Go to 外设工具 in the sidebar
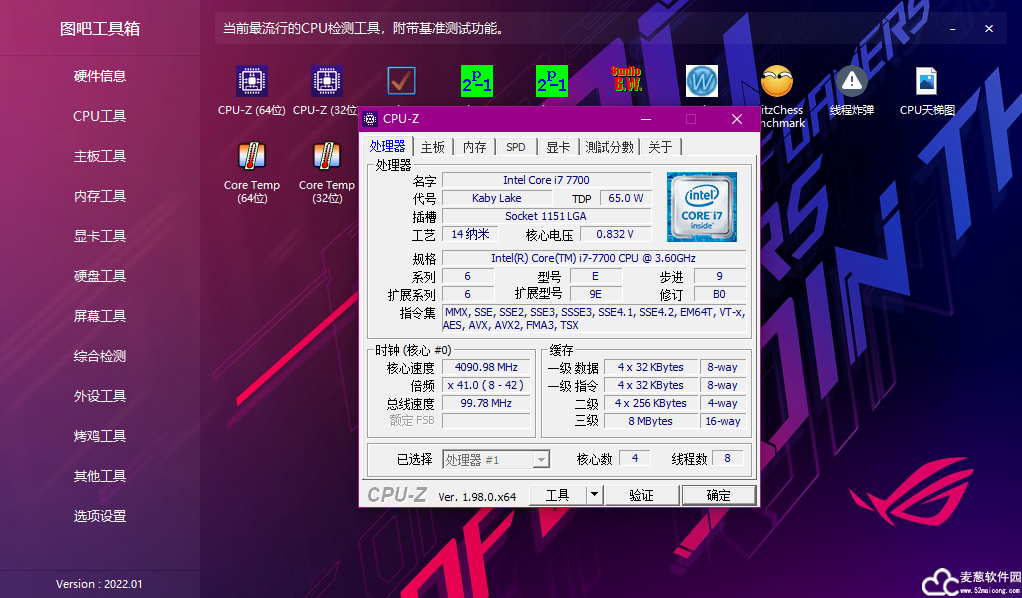Viewport: 1022px width, 598px height. pos(100,396)
